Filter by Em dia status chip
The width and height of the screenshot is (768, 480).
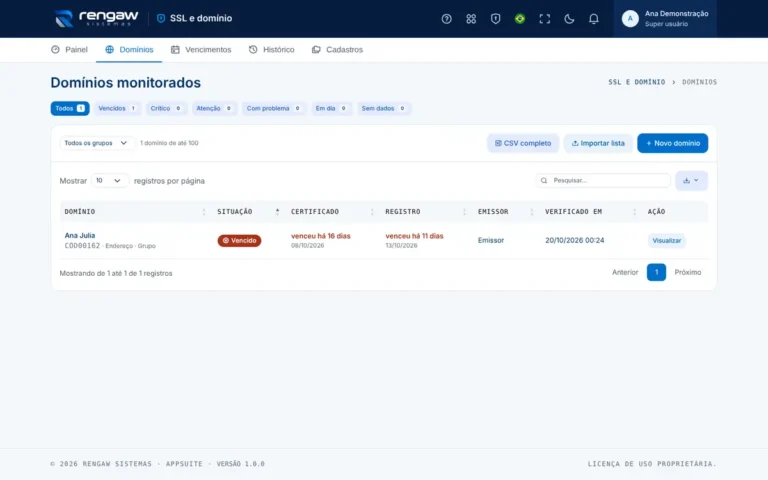331,108
